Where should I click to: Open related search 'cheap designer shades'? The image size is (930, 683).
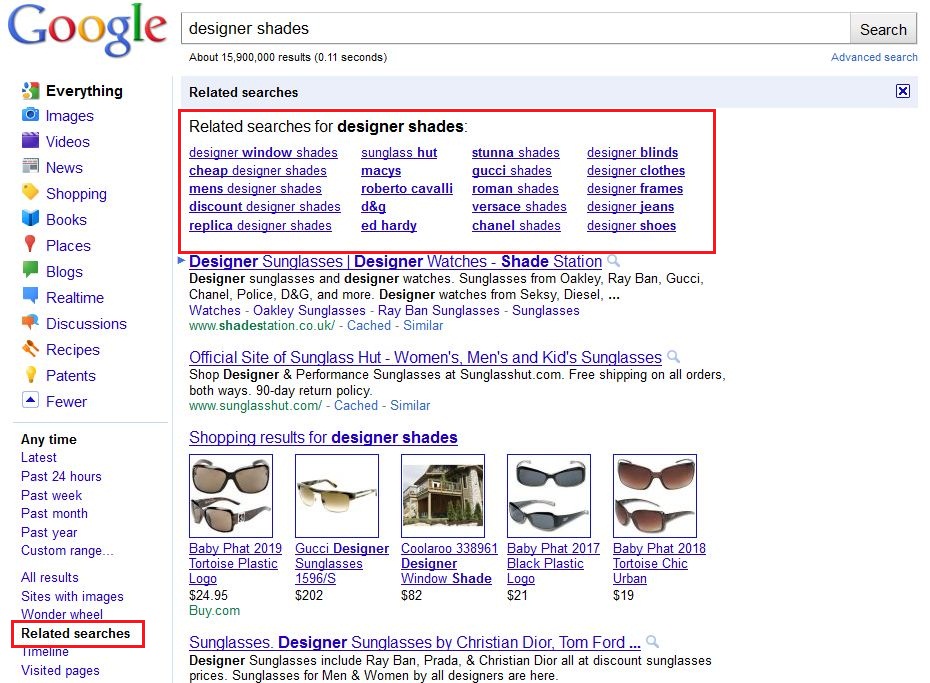pos(258,171)
